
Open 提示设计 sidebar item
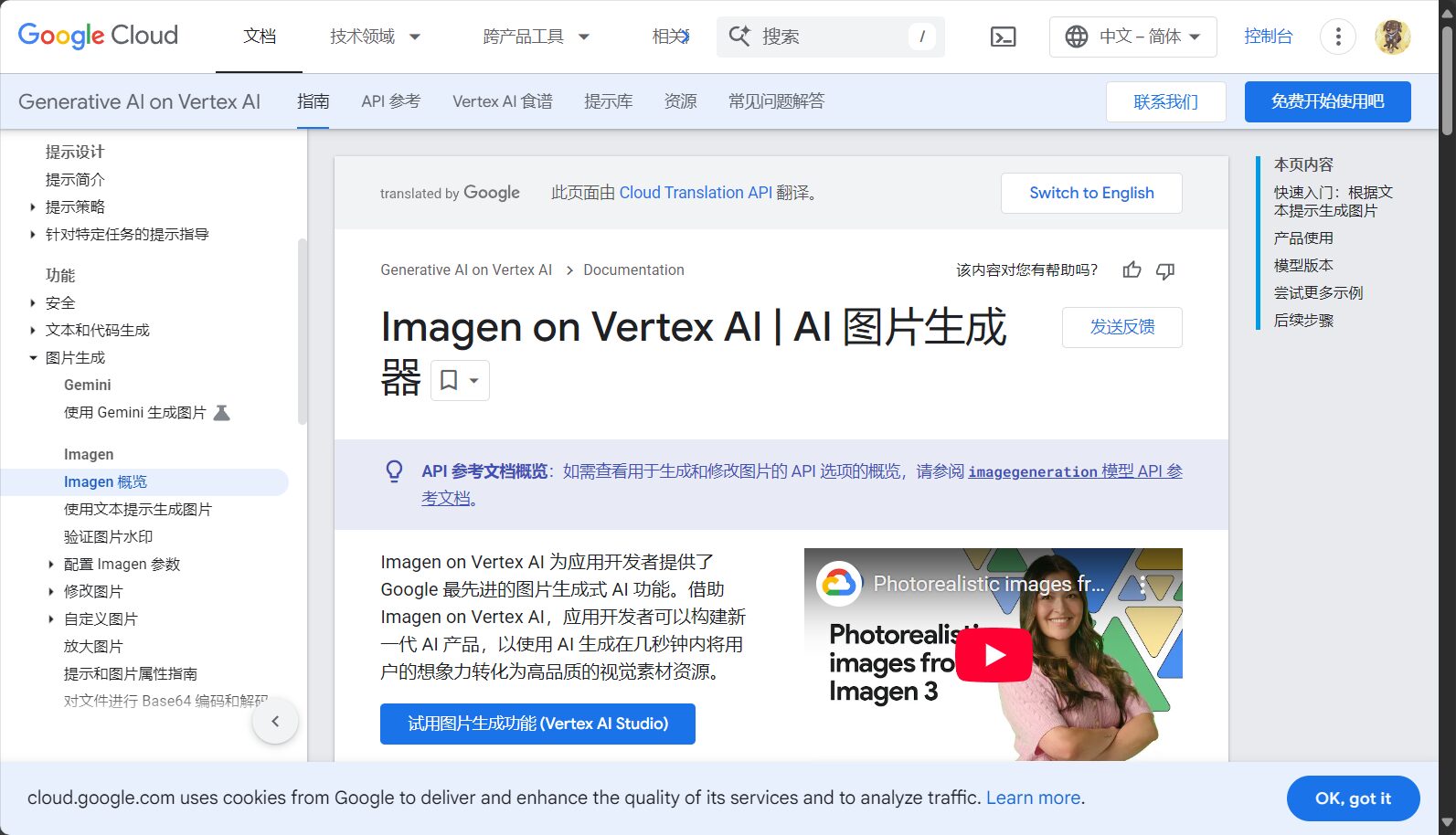pyautogui.click(x=75, y=152)
